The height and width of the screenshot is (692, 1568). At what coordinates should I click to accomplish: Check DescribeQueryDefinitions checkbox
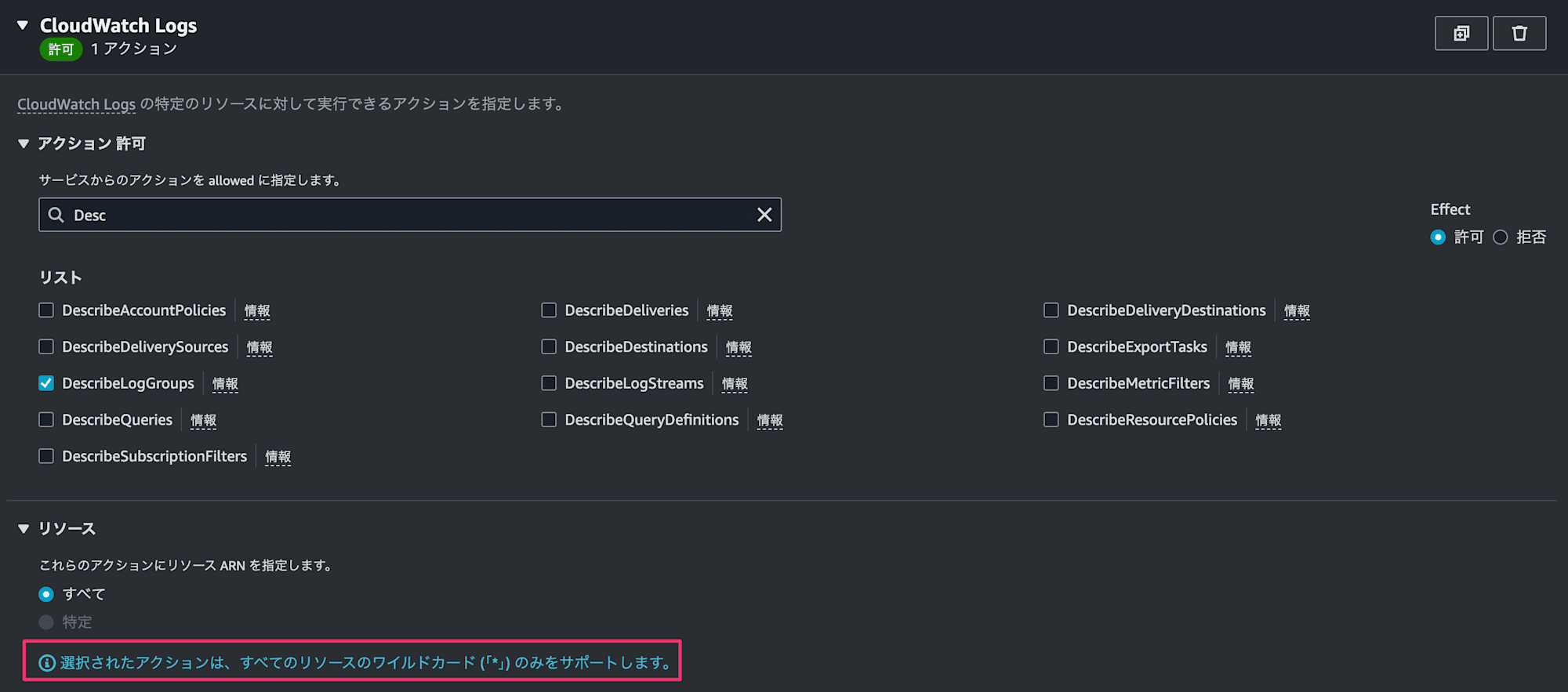click(x=549, y=420)
